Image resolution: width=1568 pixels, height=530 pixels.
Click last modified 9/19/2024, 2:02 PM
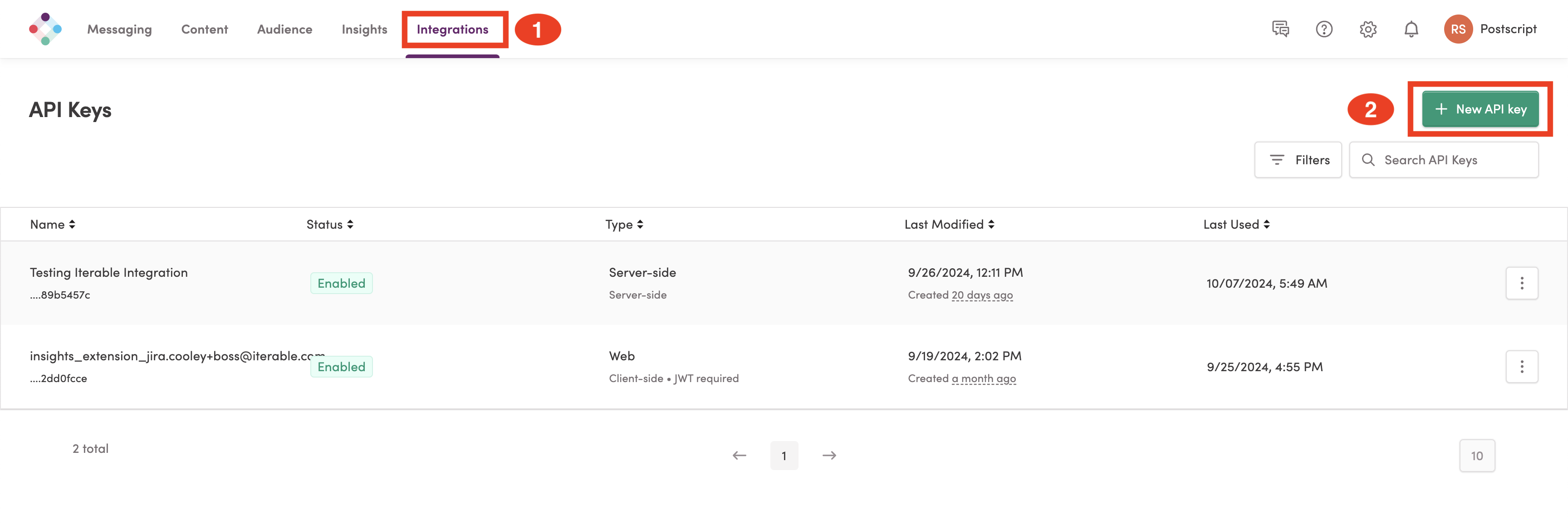964,355
